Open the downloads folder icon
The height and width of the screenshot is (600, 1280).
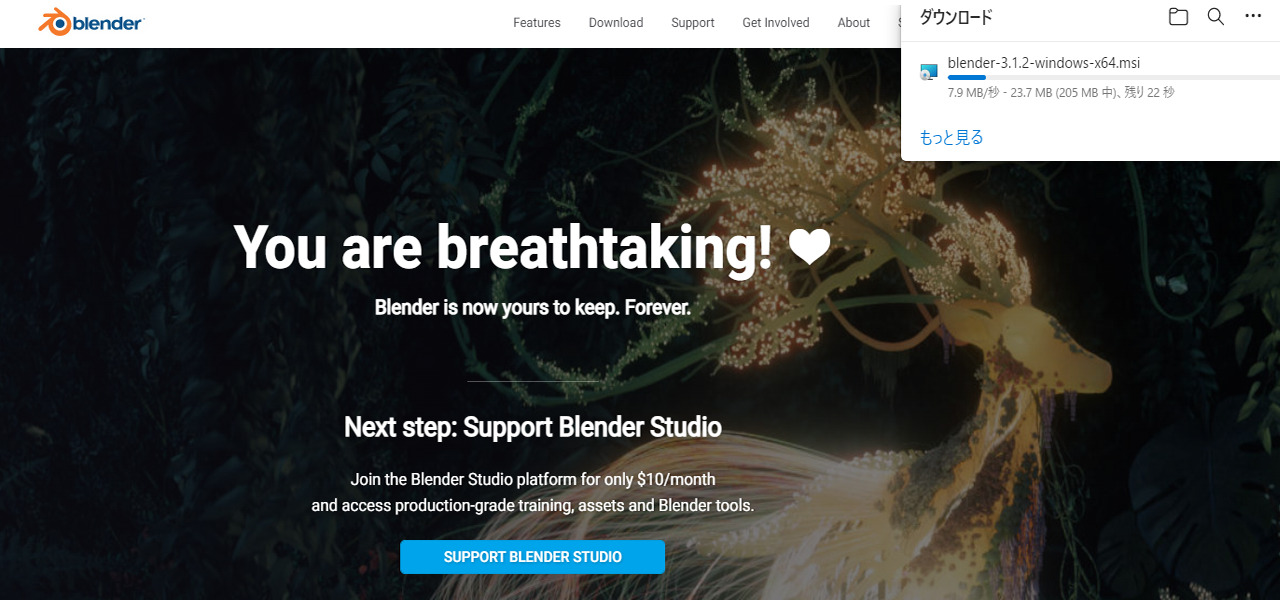(x=1178, y=17)
